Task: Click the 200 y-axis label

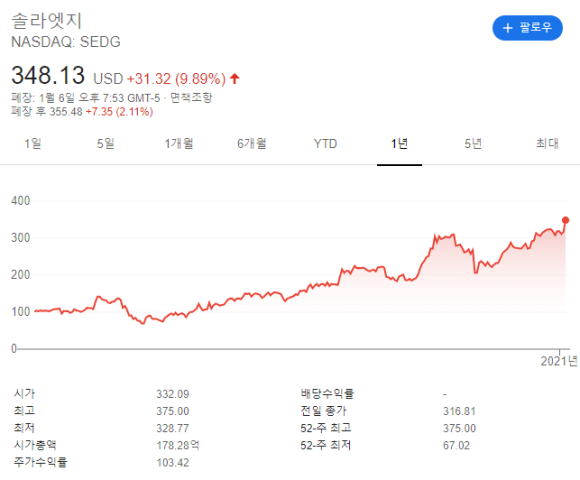Action: (x=21, y=275)
